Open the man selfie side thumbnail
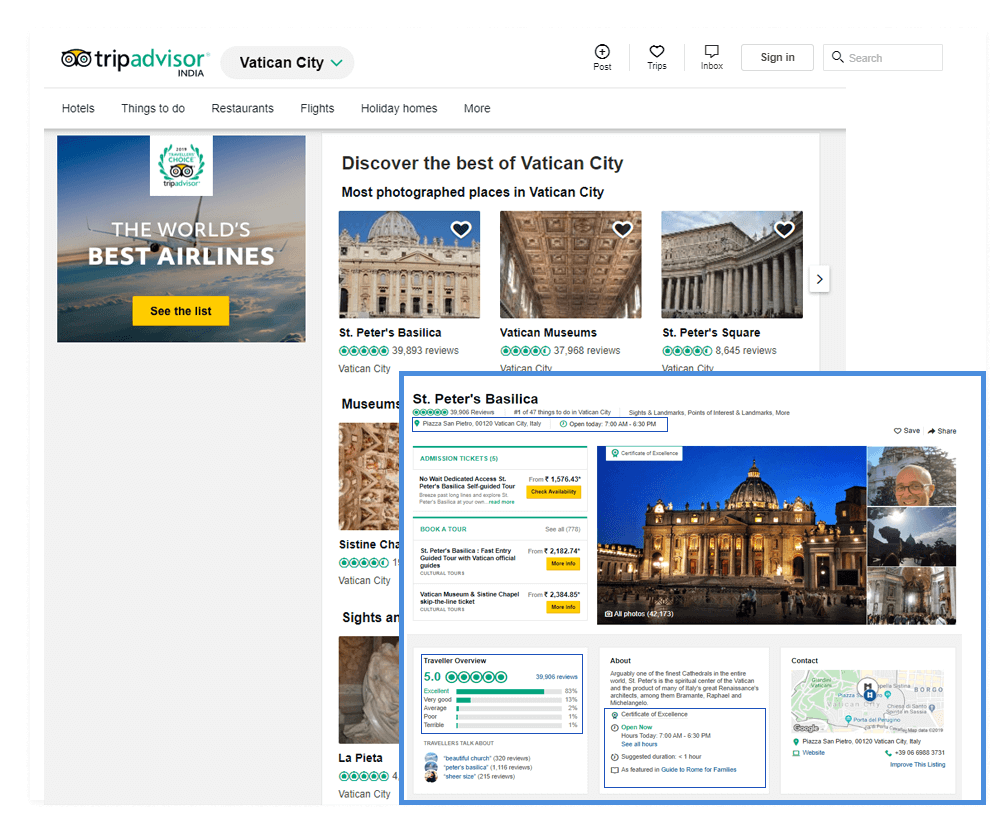The width and height of the screenshot is (1007, 831). tap(911, 476)
